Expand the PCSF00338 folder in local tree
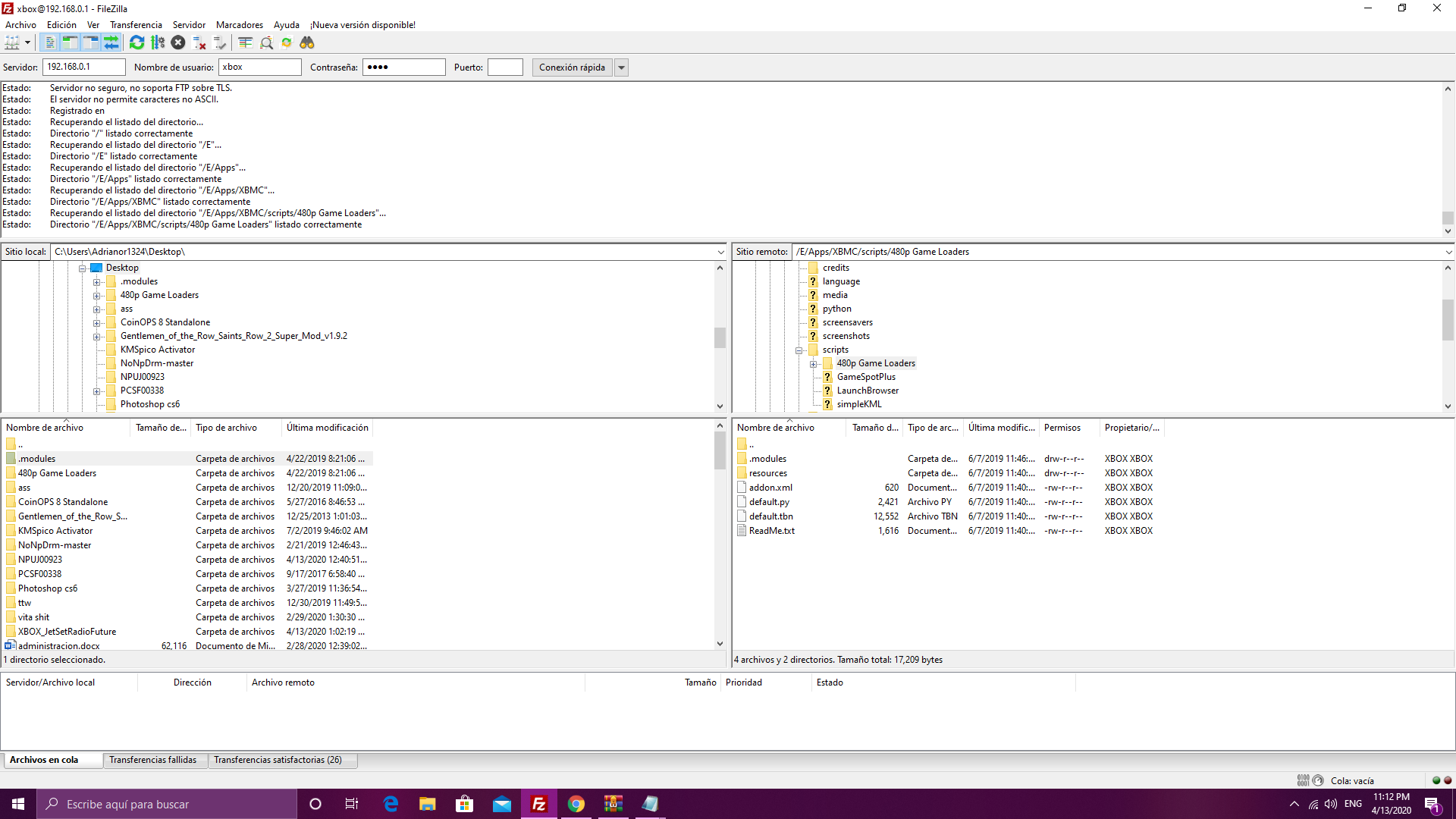Image resolution: width=1456 pixels, height=819 pixels. 97,391
